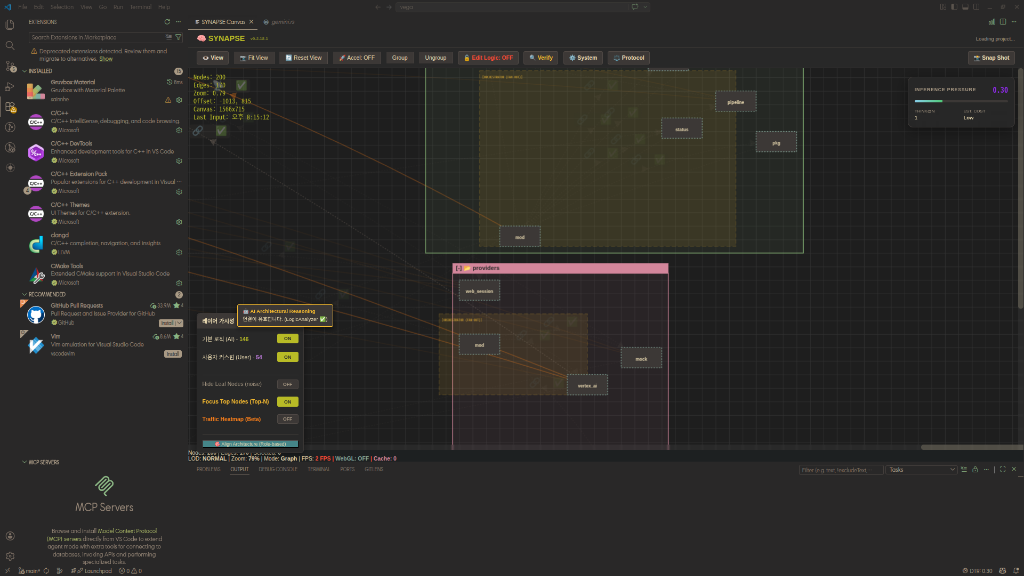Open Run and Debug in activity bar
Image resolution: width=1024 pixels, height=576 pixels.
click(10, 86)
